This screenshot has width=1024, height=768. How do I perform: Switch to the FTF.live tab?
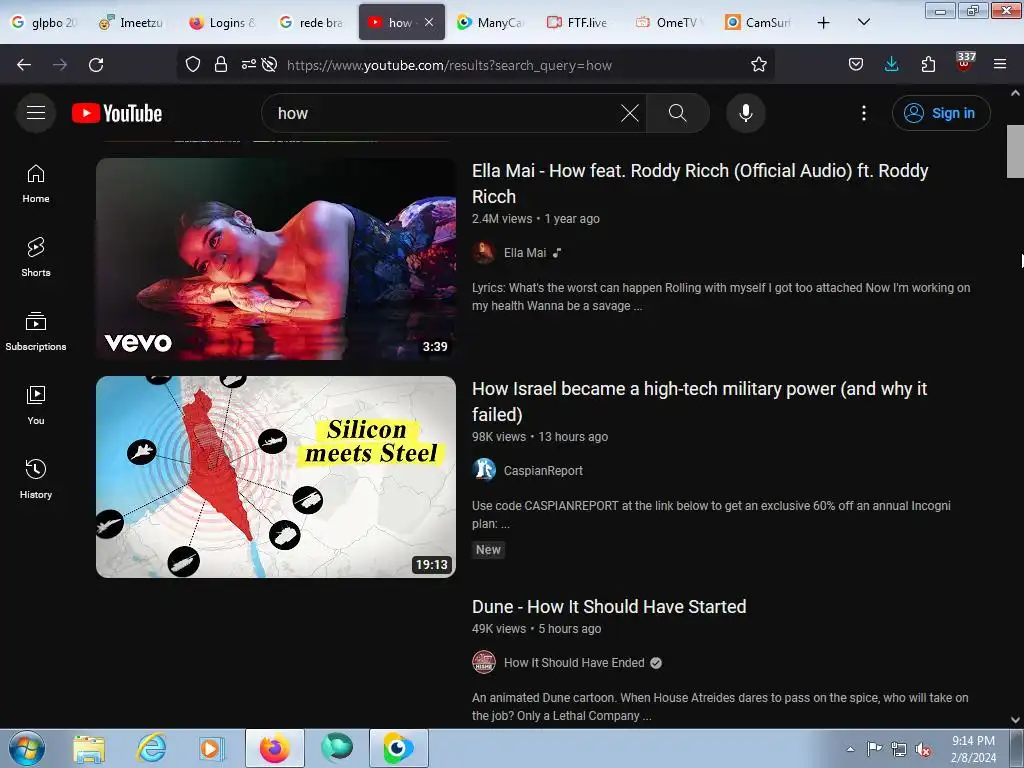pyautogui.click(x=577, y=23)
